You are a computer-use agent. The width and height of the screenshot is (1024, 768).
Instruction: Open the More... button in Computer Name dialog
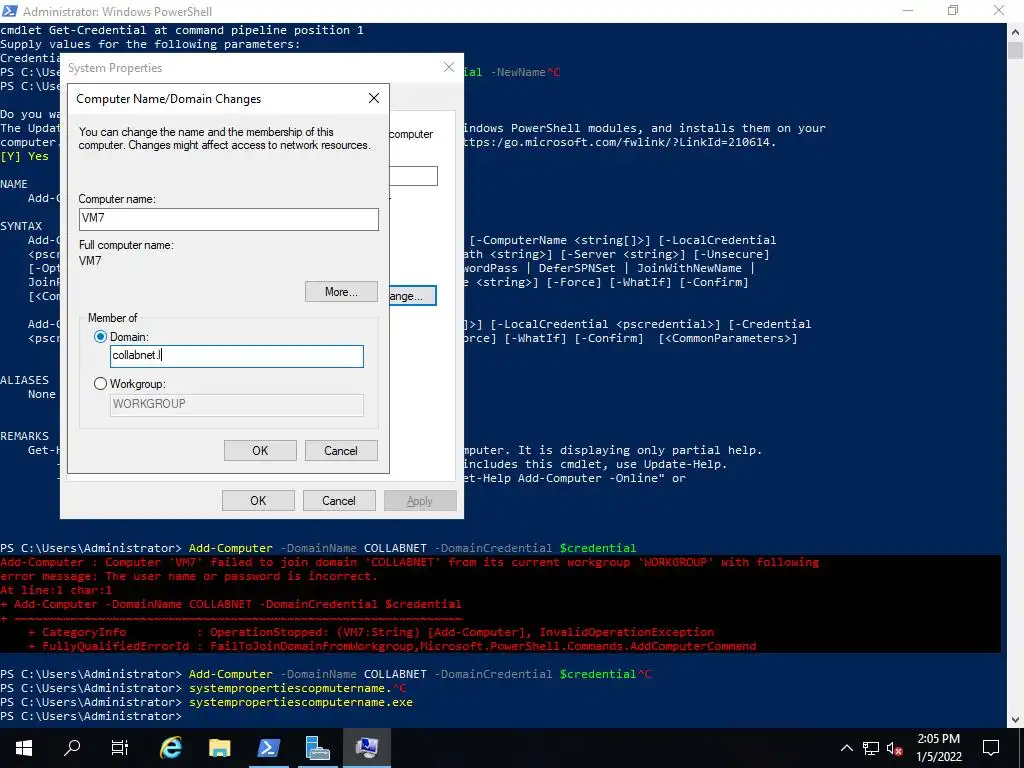coord(341,291)
